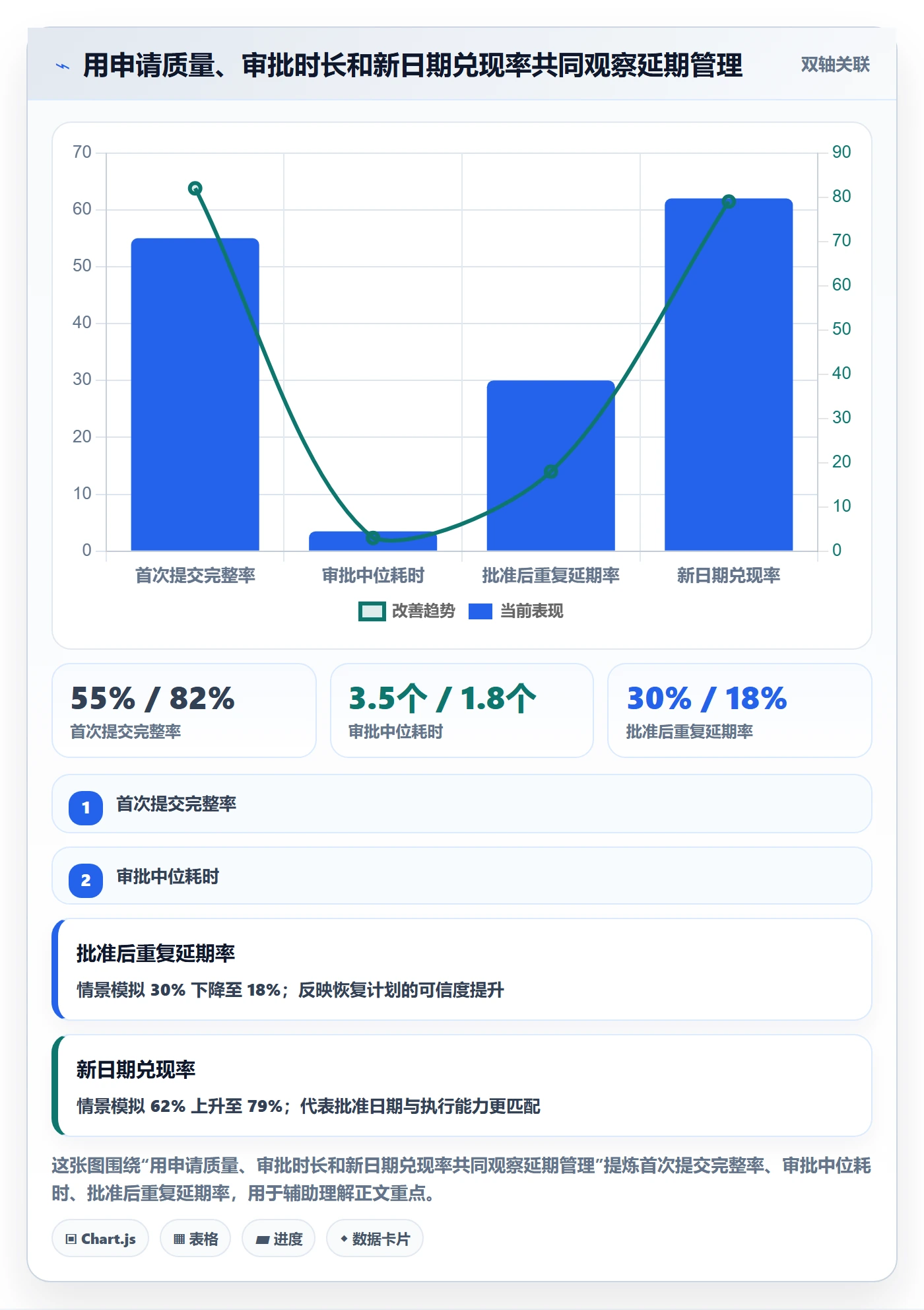Click the 数据卡片 tag
The height and width of the screenshot is (1310, 924).
(375, 1239)
